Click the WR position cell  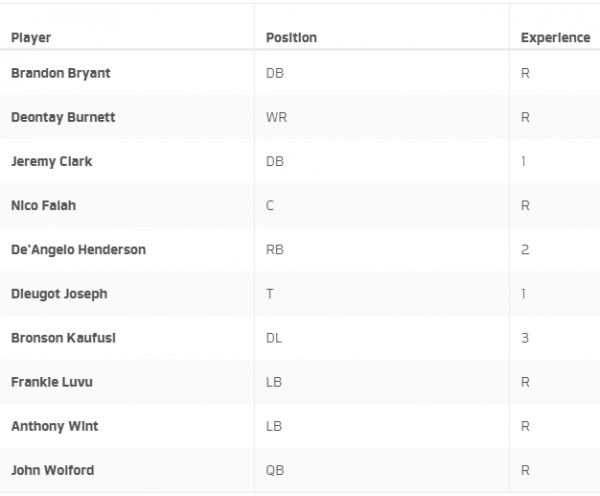(x=276, y=117)
